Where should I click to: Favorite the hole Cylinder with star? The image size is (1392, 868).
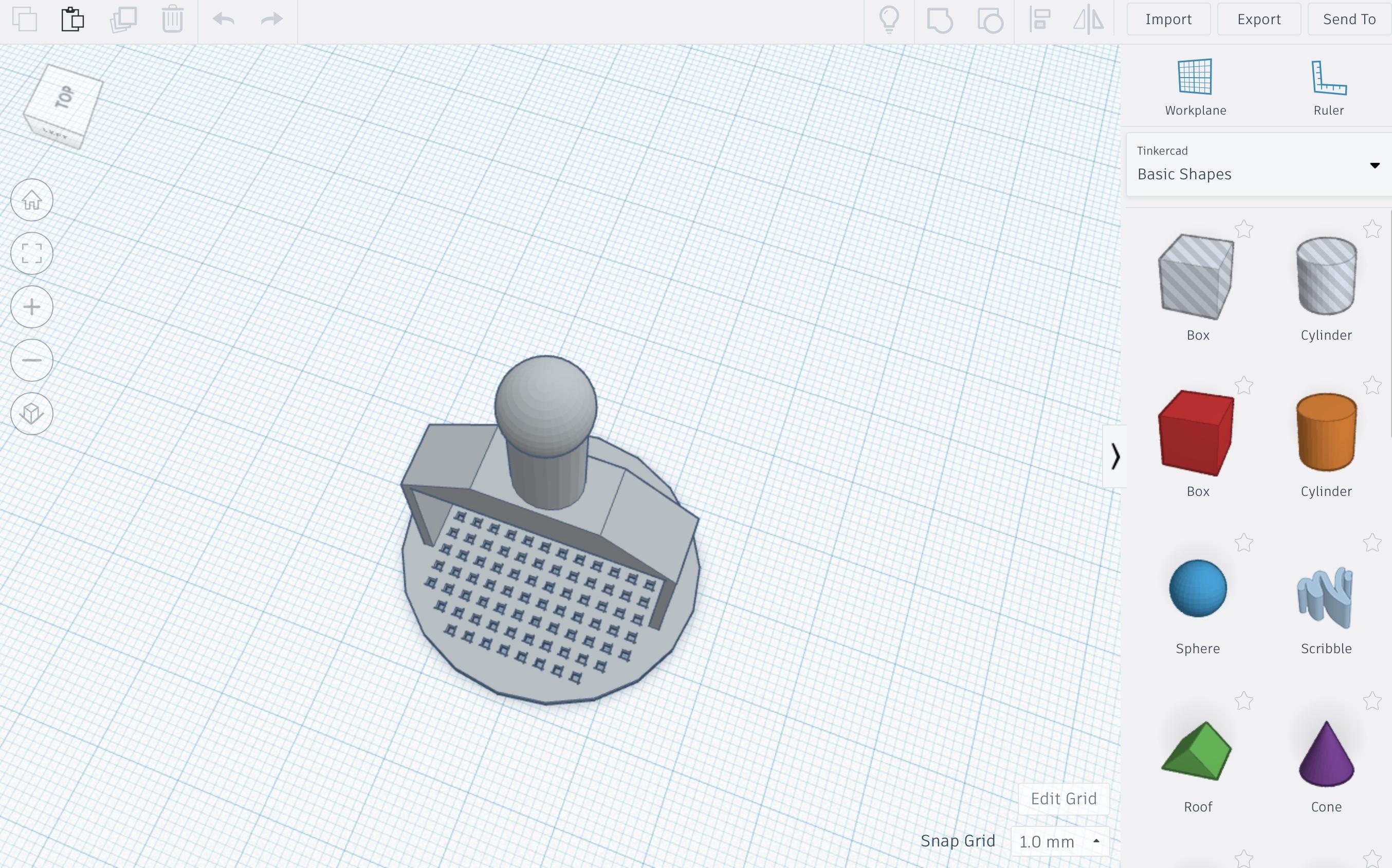pyautogui.click(x=1372, y=229)
